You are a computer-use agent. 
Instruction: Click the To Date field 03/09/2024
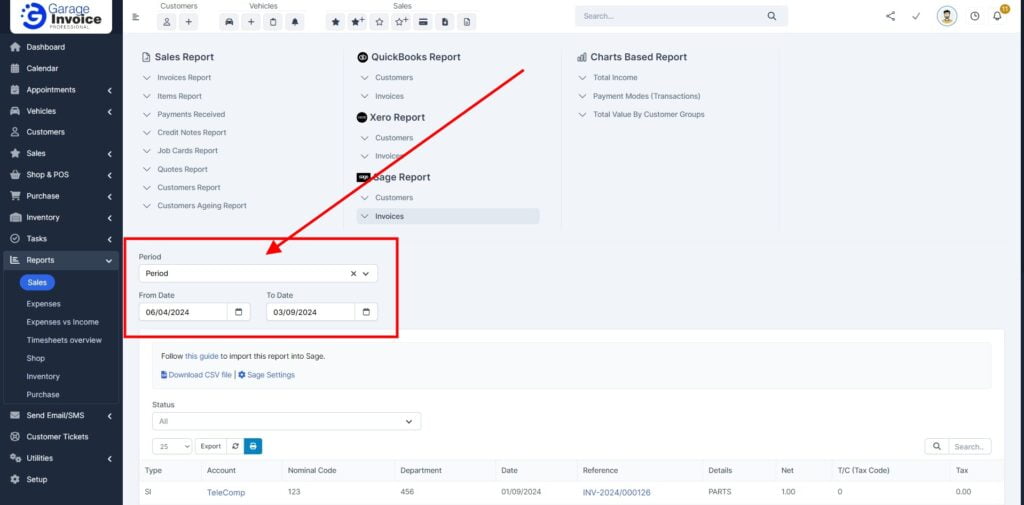[310, 312]
